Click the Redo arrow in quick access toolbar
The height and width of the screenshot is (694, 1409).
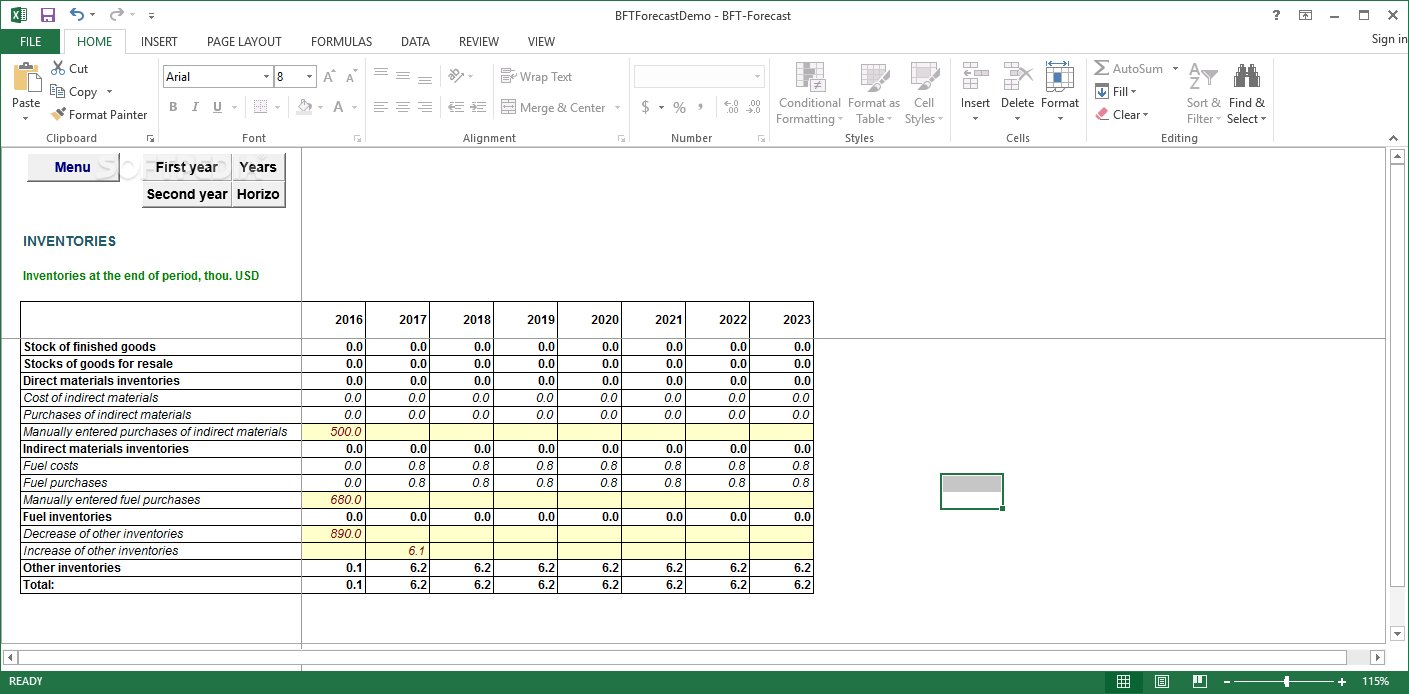(117, 15)
